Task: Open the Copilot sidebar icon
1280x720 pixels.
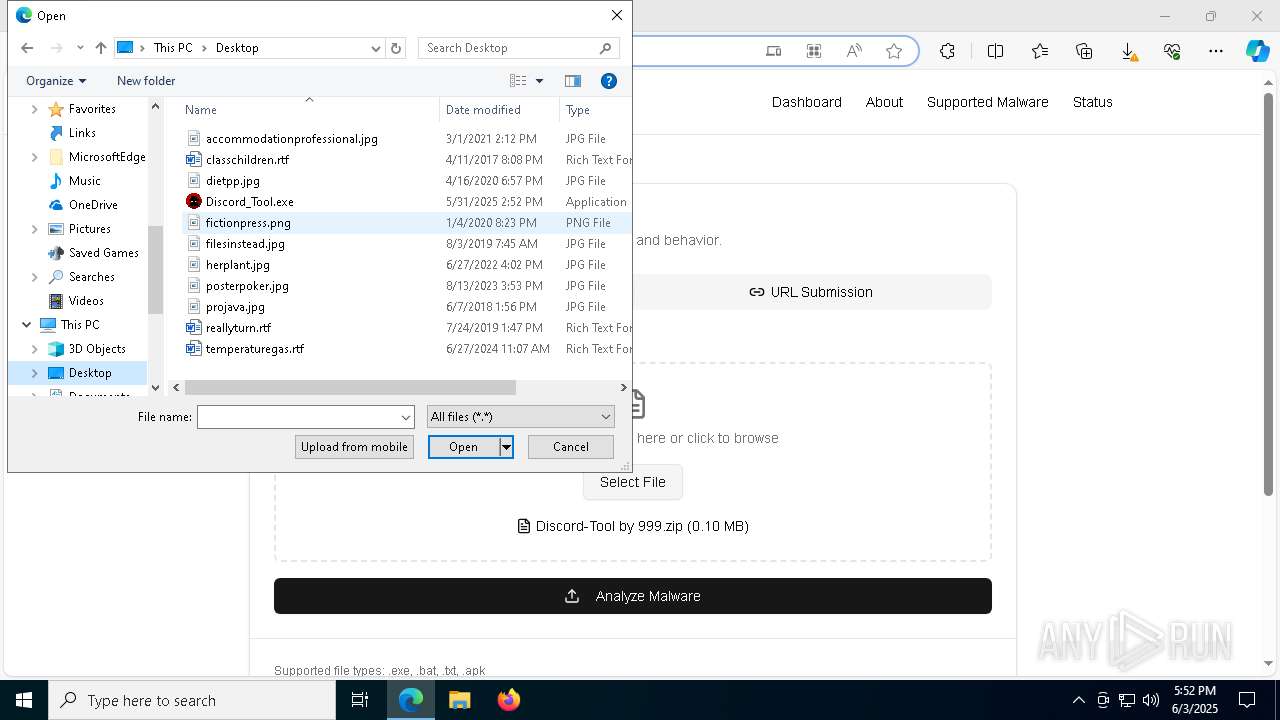Action: [x=1257, y=51]
